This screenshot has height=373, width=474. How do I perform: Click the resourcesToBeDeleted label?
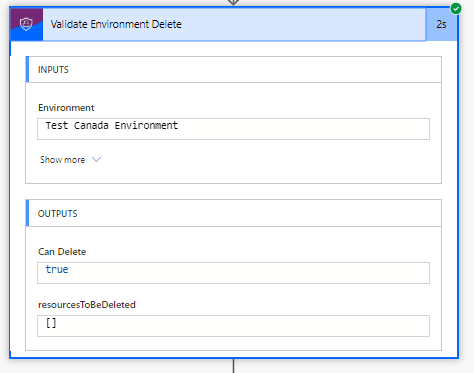87,305
